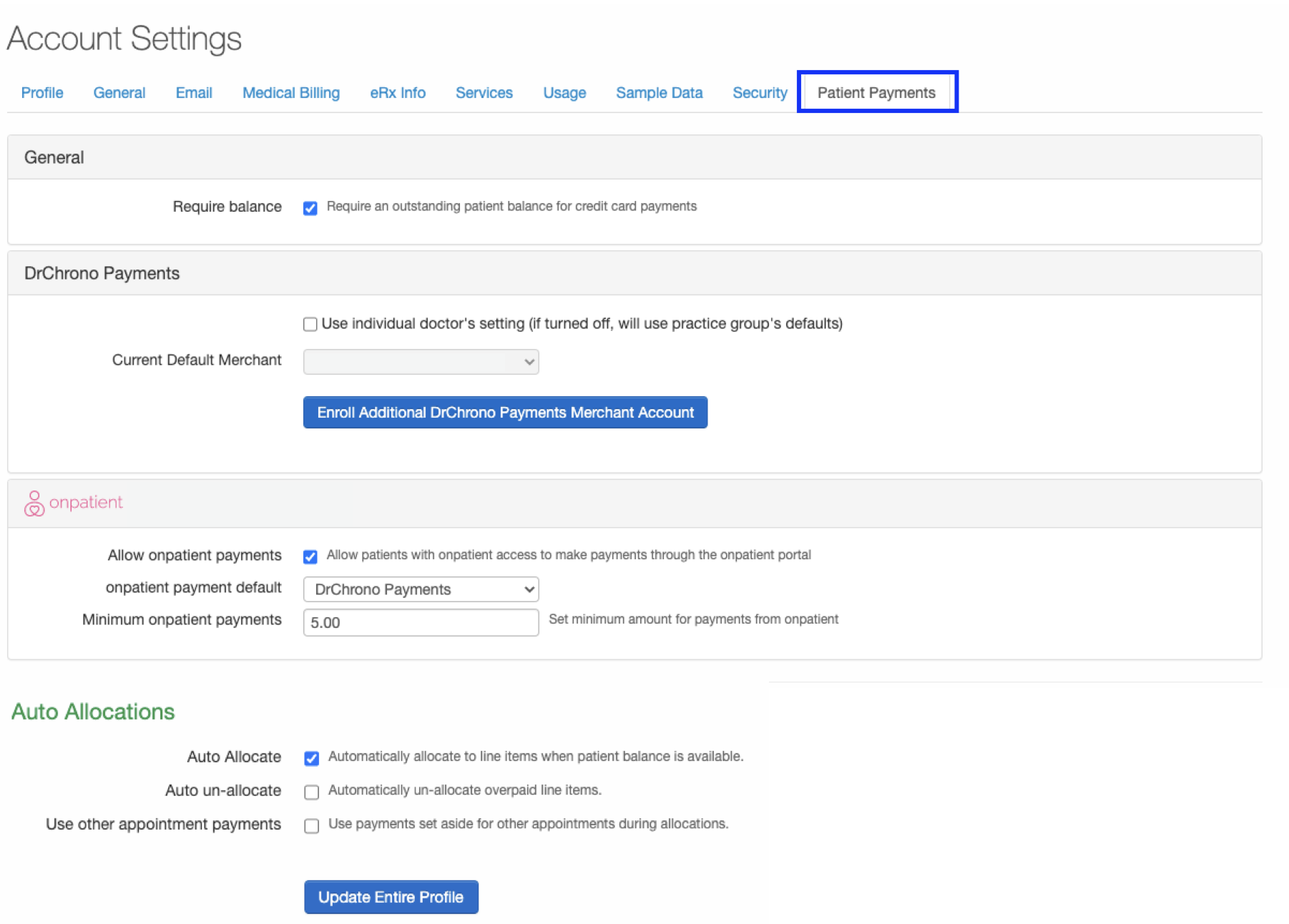Click the General section header text
The width and height of the screenshot is (1289, 924).
54,157
